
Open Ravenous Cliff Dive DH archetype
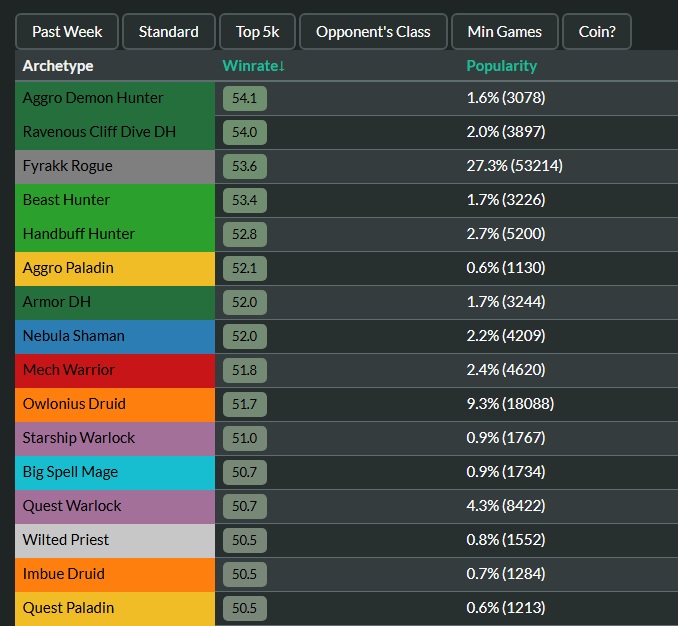[x=115, y=132]
